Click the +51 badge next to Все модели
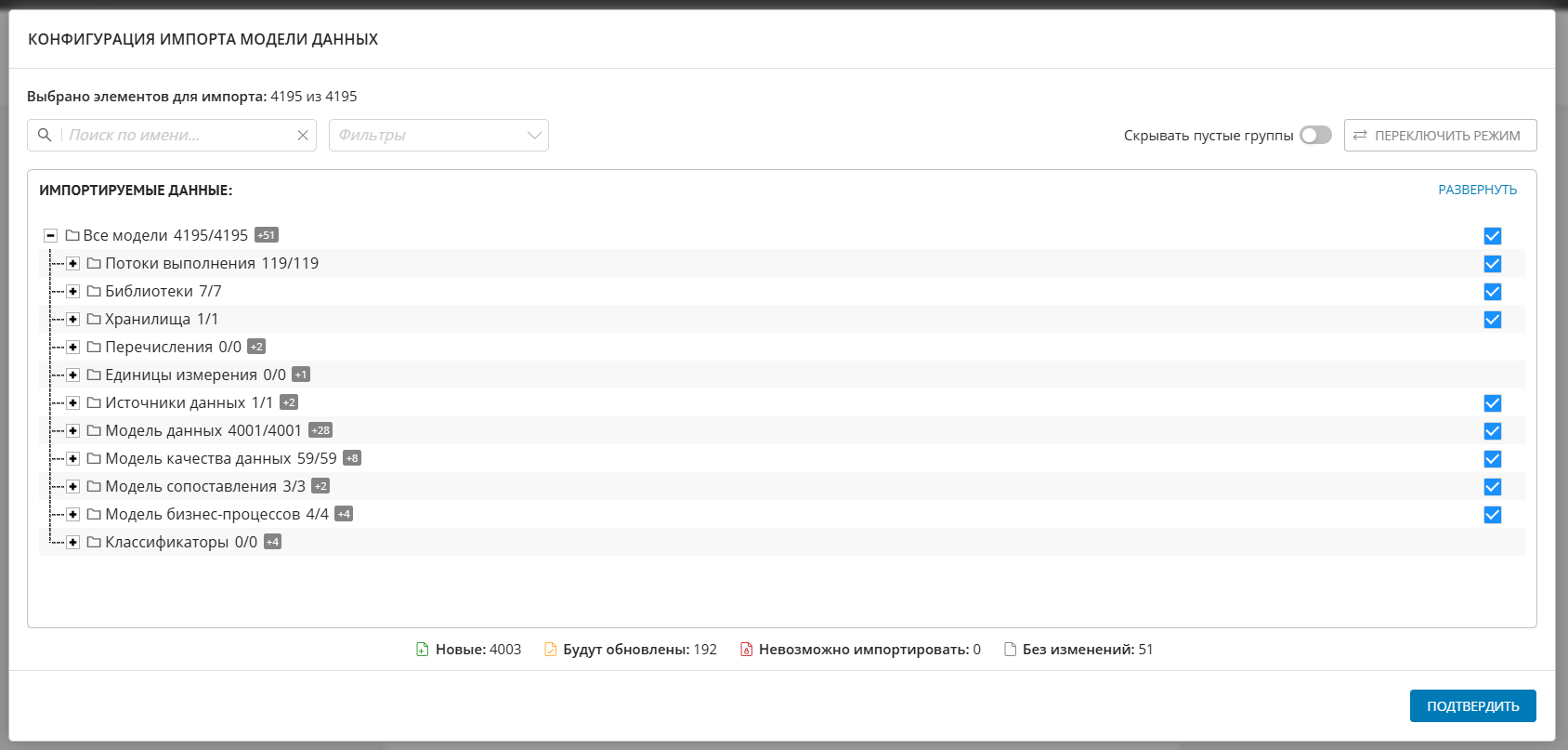Image resolution: width=1568 pixels, height=750 pixels. [267, 235]
